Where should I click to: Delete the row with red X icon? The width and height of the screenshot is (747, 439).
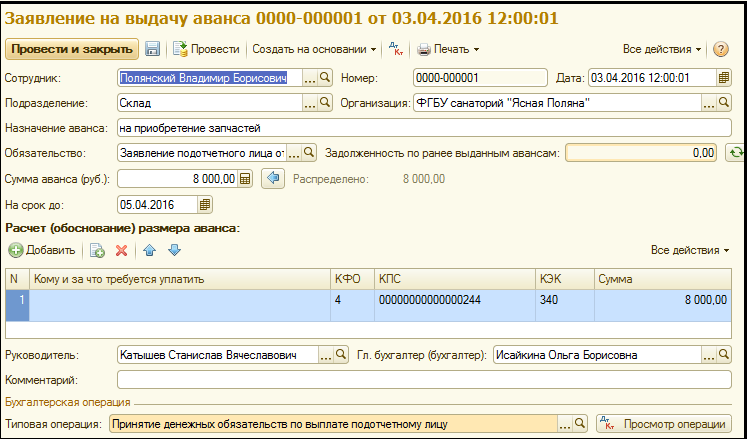[x=121, y=250]
